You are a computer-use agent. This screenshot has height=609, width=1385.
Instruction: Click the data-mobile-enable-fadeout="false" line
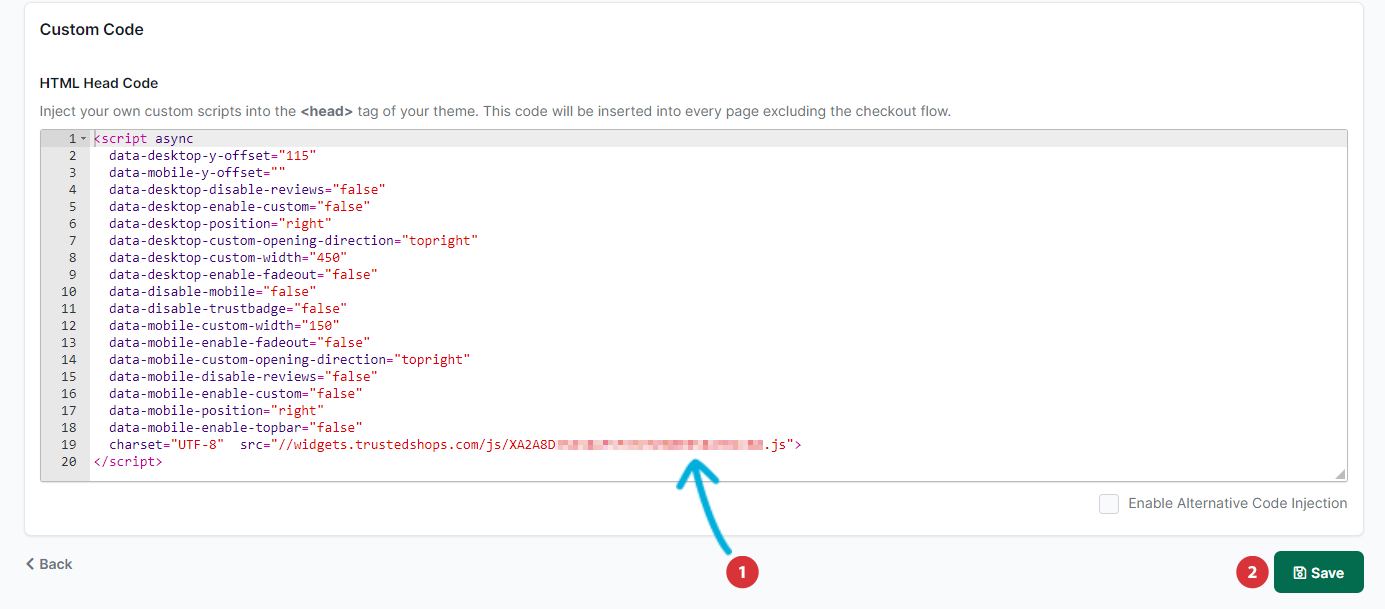(x=240, y=342)
